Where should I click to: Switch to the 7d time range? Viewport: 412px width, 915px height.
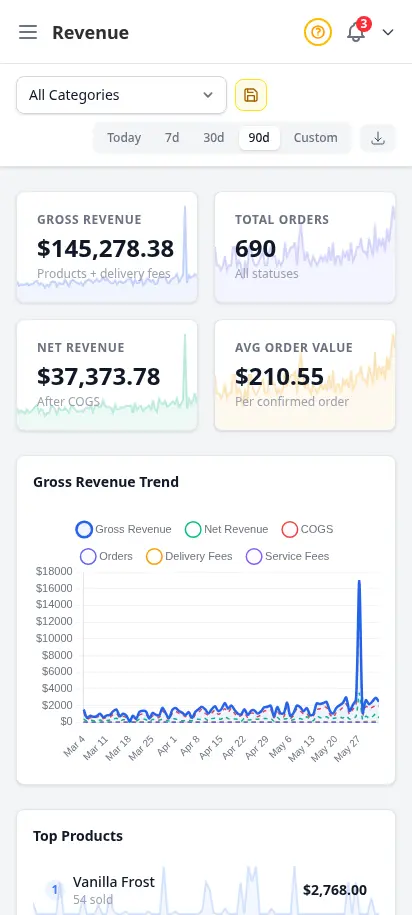tap(172, 138)
